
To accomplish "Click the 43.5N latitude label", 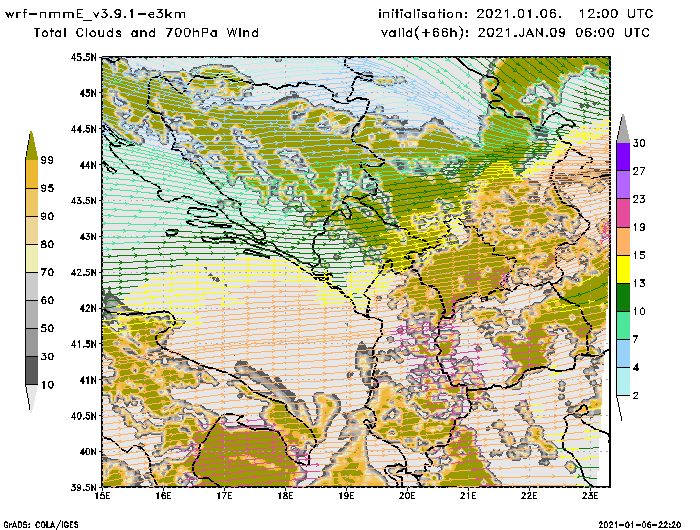I will point(83,200).
